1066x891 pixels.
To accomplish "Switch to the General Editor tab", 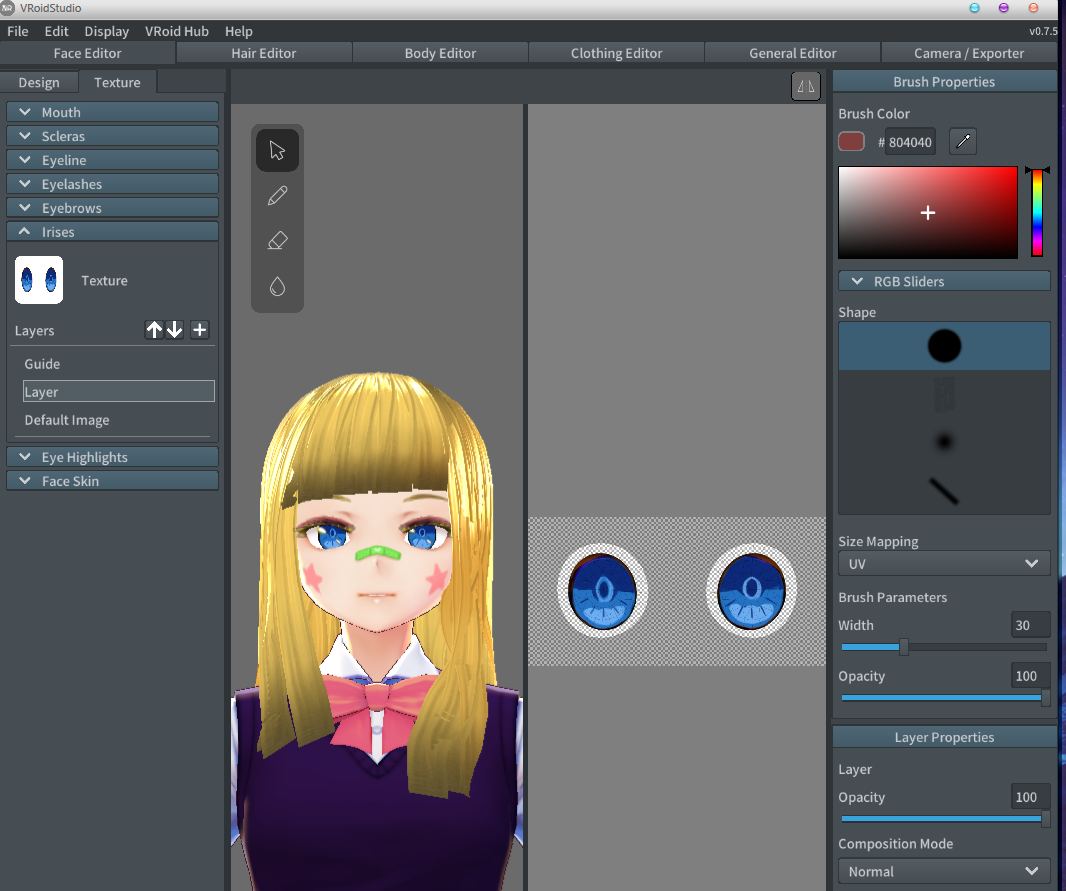I will click(793, 53).
